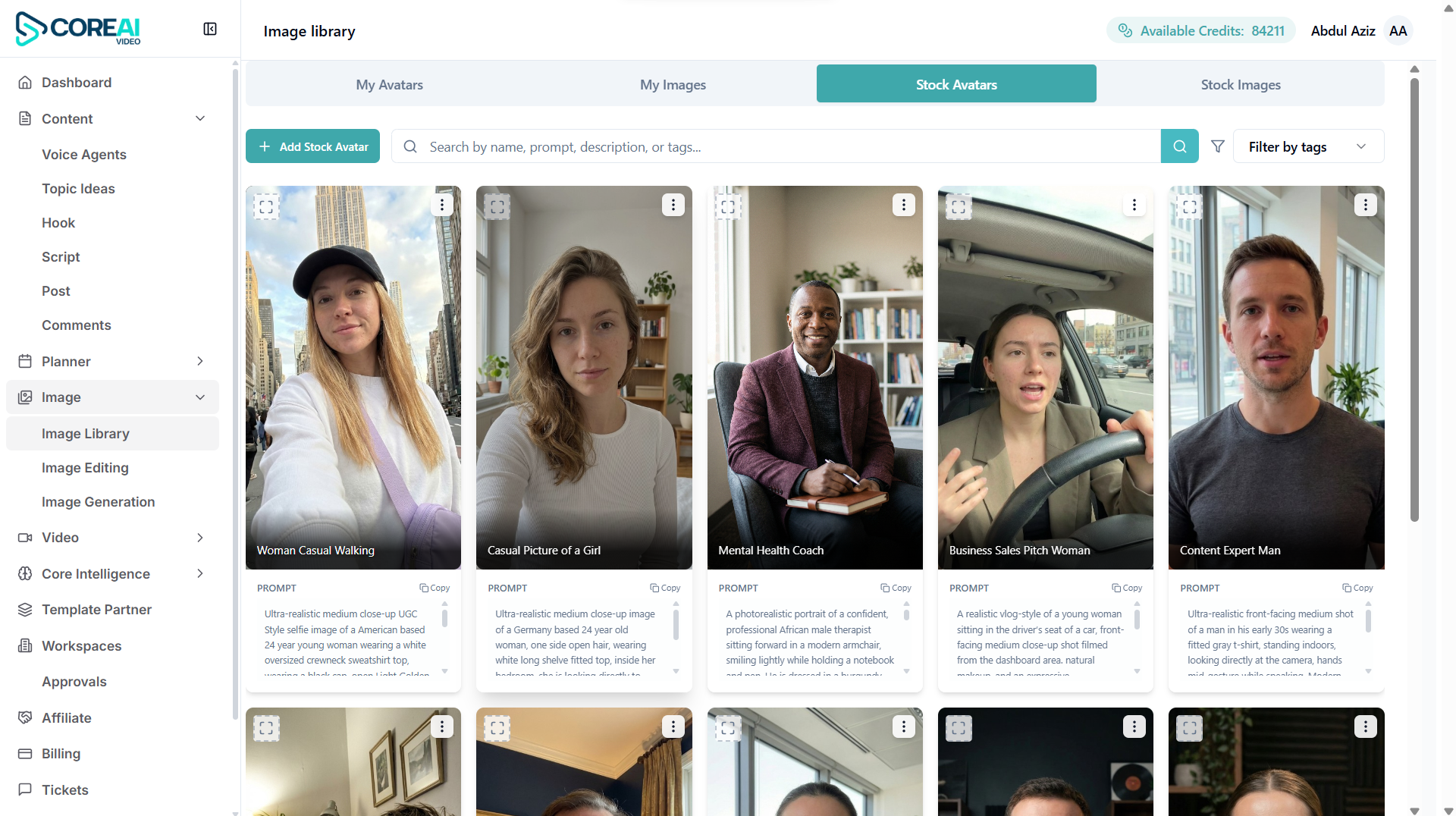The image size is (1456, 816).
Task: Select the Filter funnel icon beside search
Action: pyautogui.click(x=1217, y=146)
